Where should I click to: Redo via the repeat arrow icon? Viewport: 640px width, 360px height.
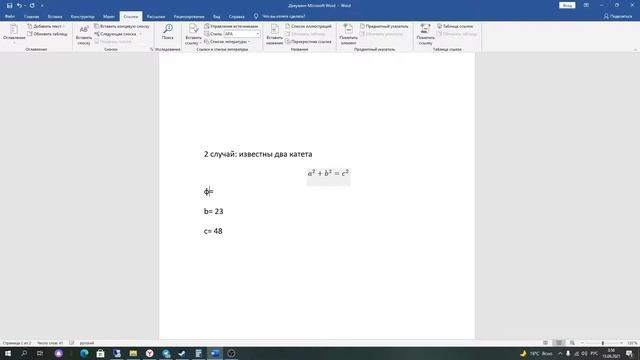(32, 6)
